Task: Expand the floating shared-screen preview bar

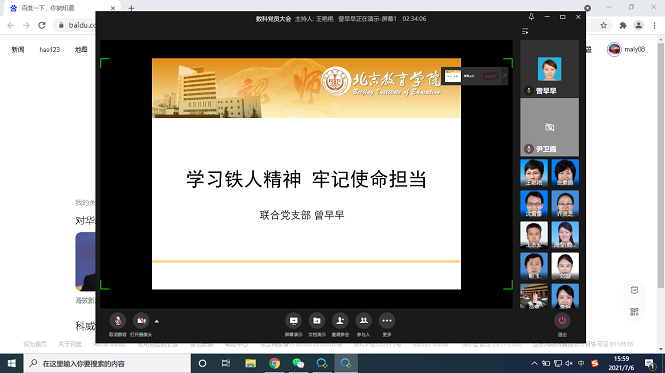Action: point(505,76)
